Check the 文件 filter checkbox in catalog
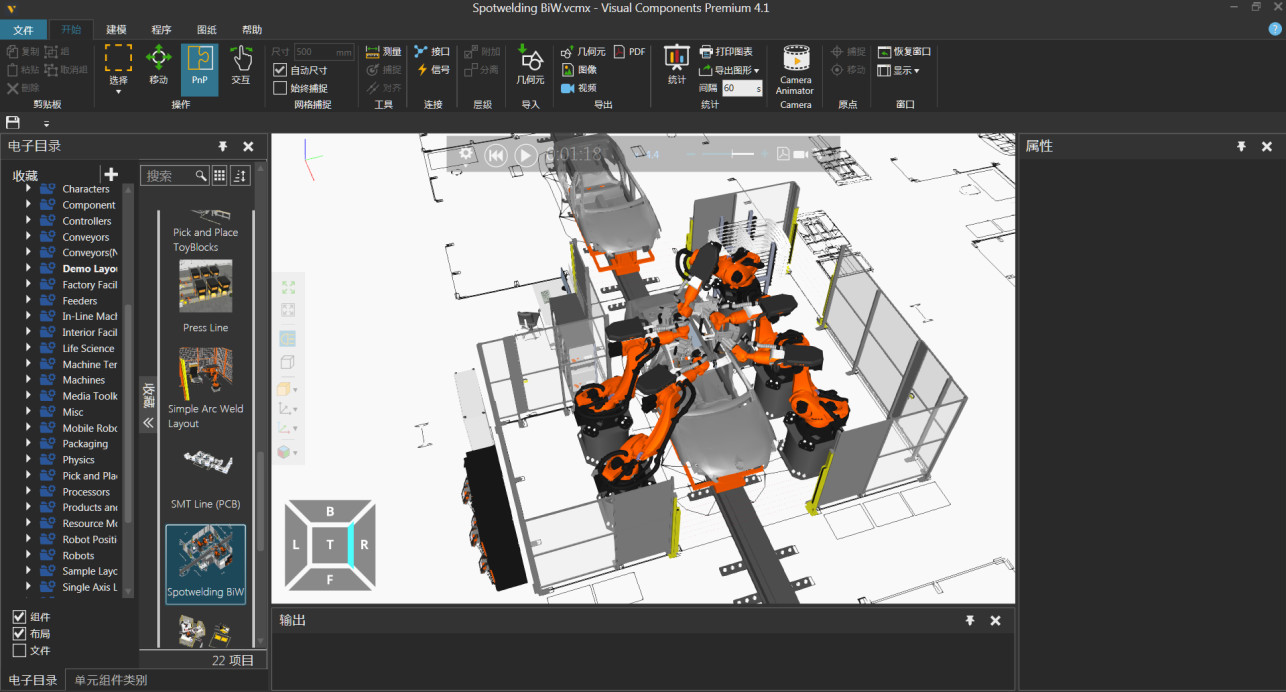The image size is (1286, 692). click(x=19, y=651)
